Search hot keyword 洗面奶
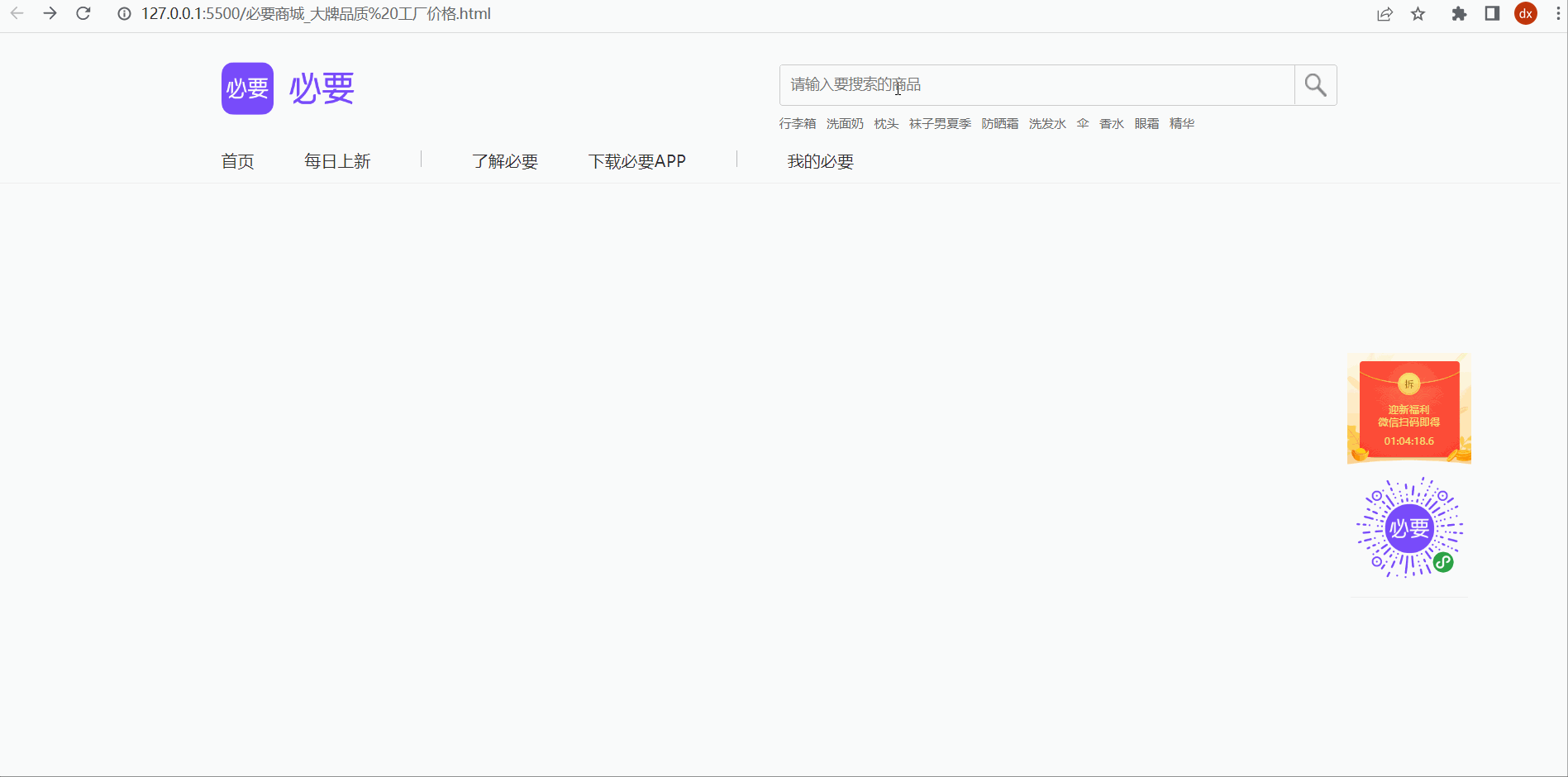 845,124
